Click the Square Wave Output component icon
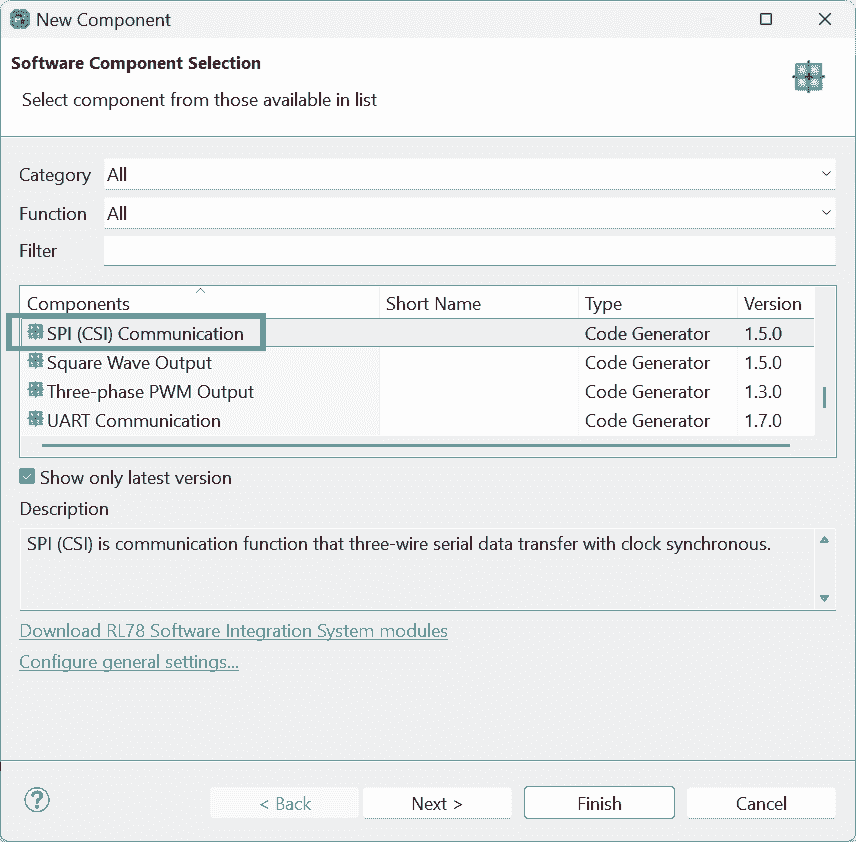 tap(35, 362)
